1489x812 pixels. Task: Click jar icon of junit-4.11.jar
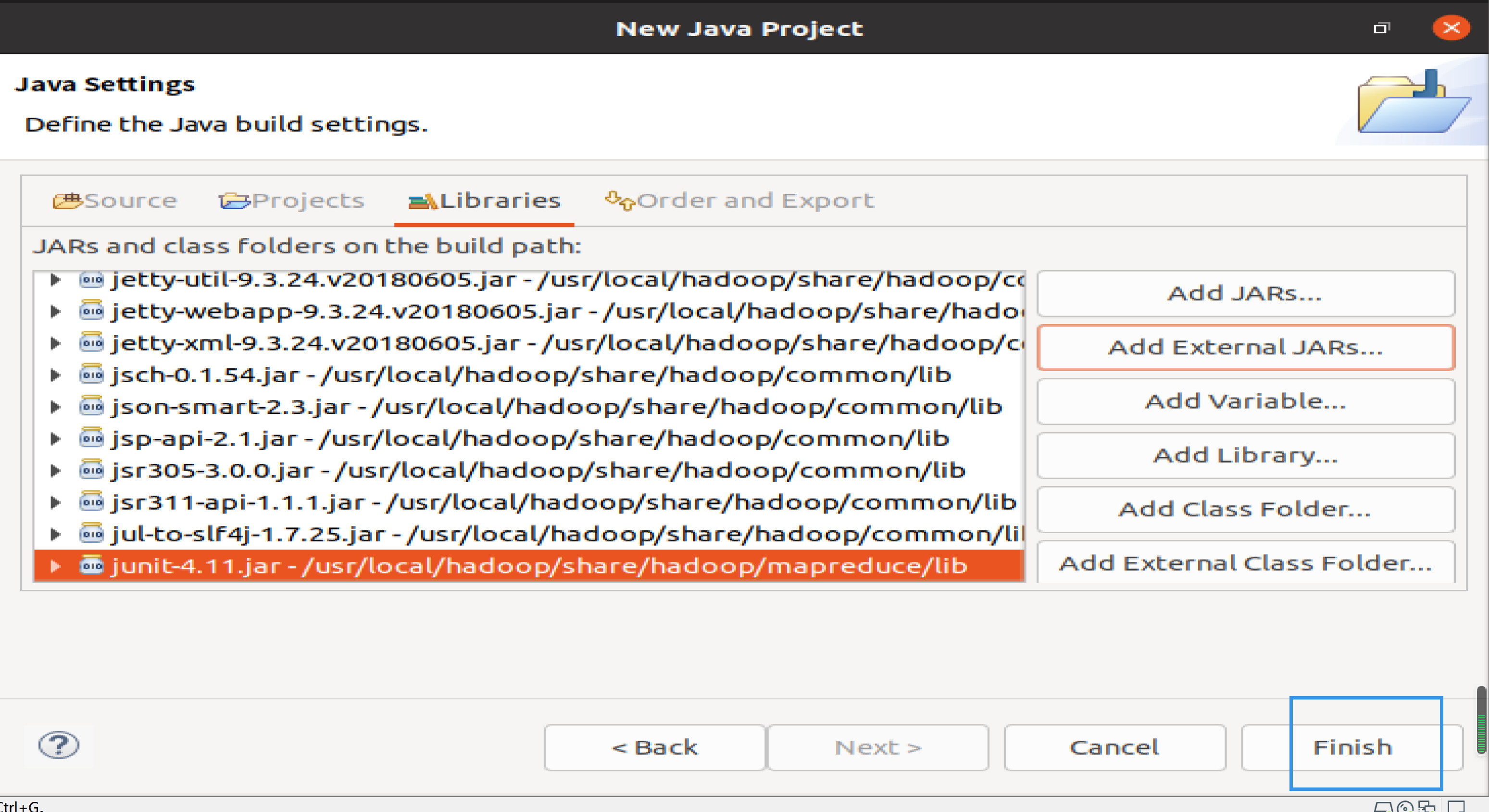(x=91, y=565)
